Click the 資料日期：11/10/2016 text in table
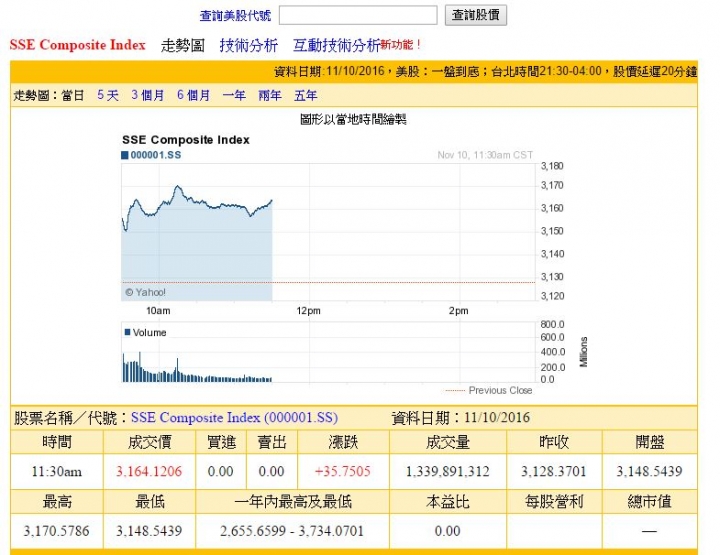The width and height of the screenshot is (720, 555). 461,418
